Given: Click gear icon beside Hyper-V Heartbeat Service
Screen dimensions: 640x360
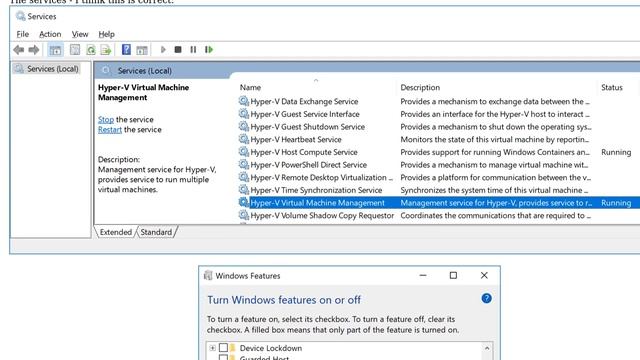Looking at the screenshot, I should [244, 139].
